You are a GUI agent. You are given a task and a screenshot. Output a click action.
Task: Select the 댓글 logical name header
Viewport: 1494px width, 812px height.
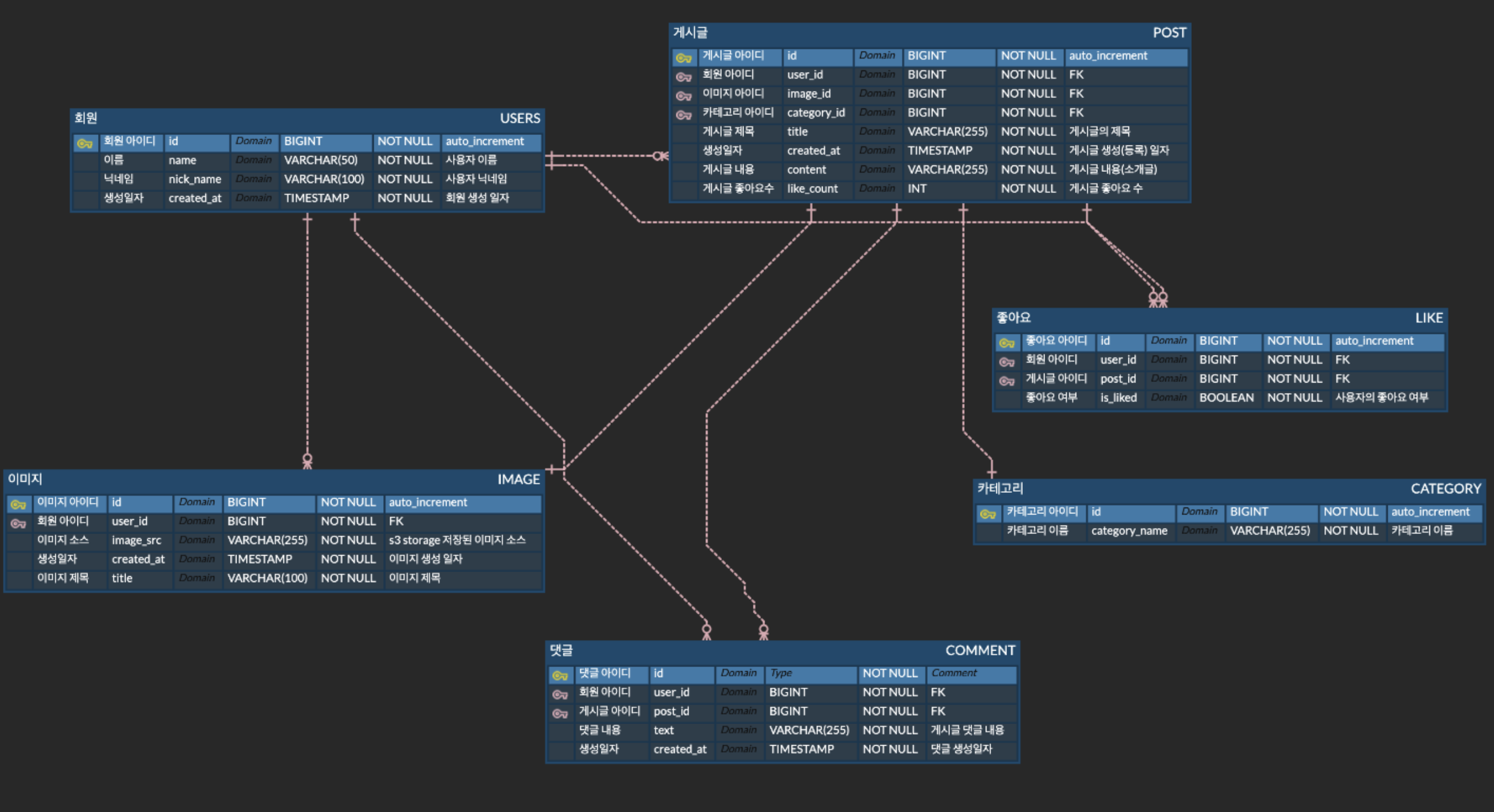(x=561, y=649)
